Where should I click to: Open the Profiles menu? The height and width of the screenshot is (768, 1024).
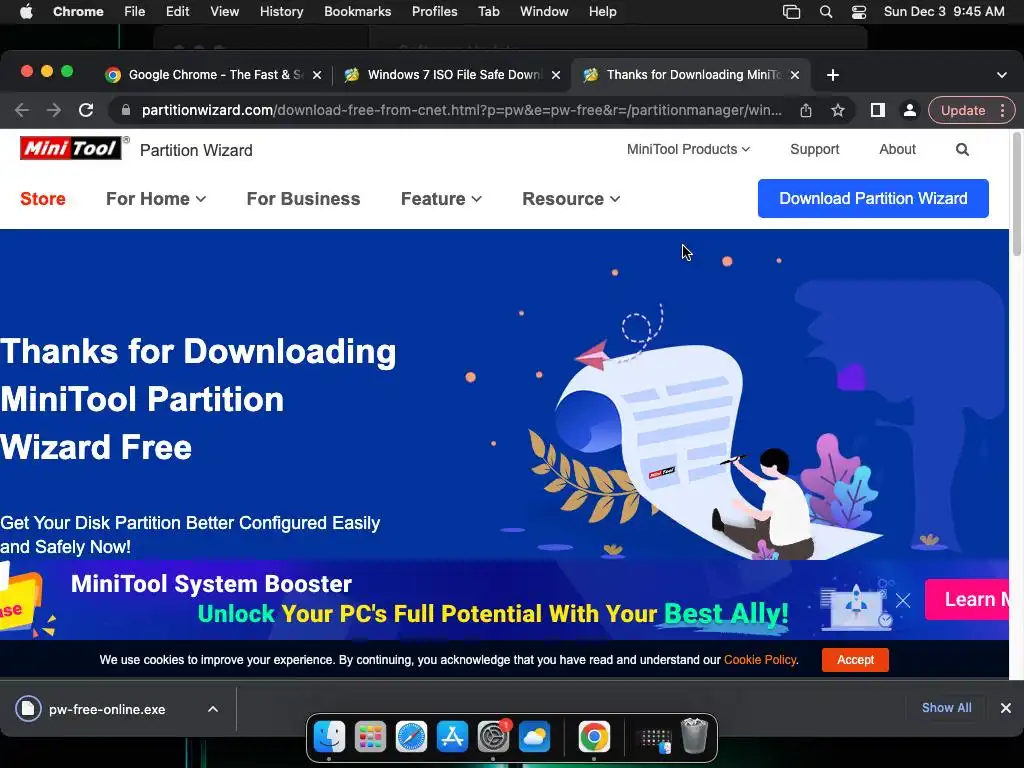(434, 12)
